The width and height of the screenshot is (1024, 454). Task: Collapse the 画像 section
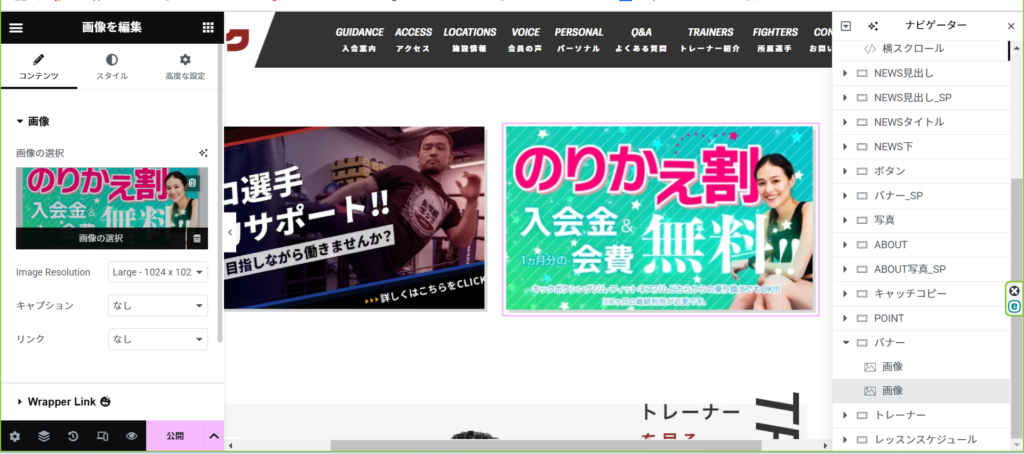tap(33, 122)
